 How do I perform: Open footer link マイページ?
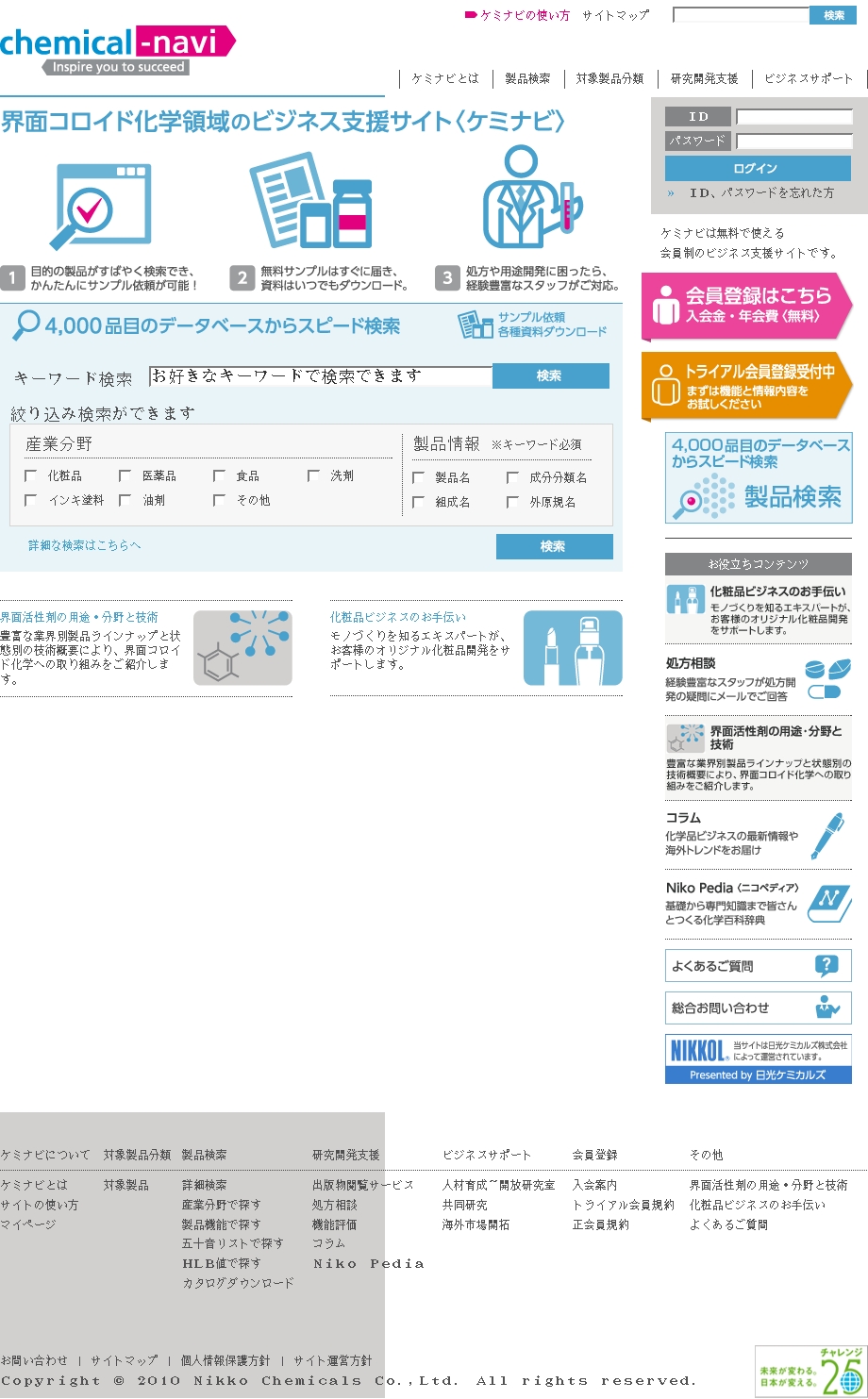[x=28, y=1224]
